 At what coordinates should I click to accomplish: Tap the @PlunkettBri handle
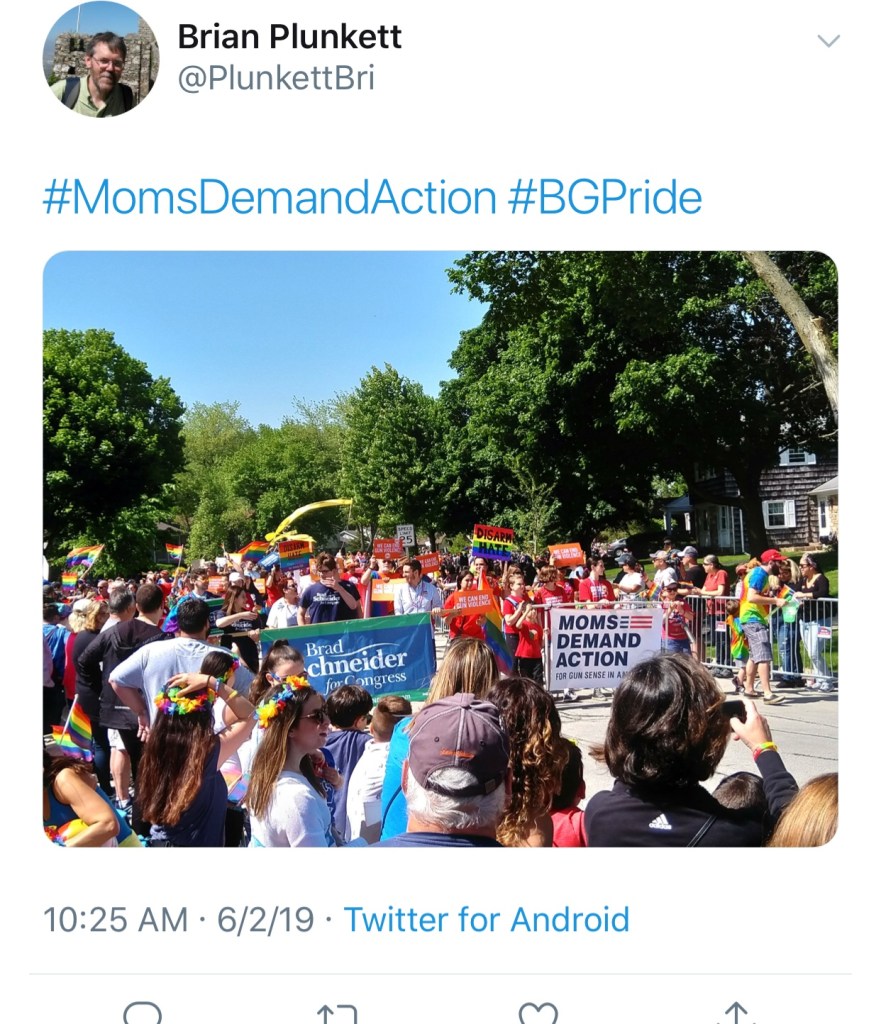pyautogui.click(x=276, y=78)
